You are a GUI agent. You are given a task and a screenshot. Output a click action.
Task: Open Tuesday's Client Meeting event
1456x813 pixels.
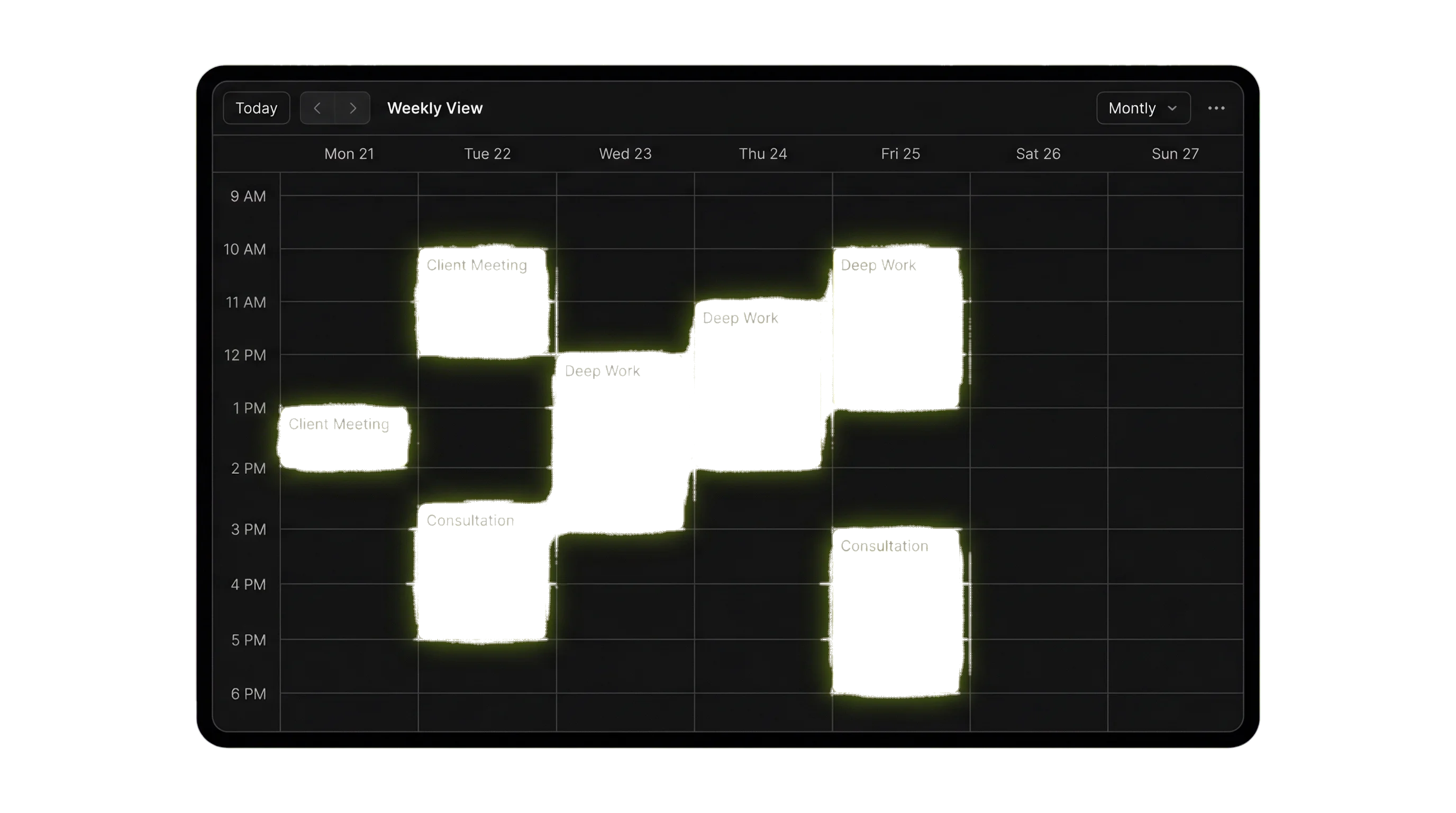pos(481,300)
